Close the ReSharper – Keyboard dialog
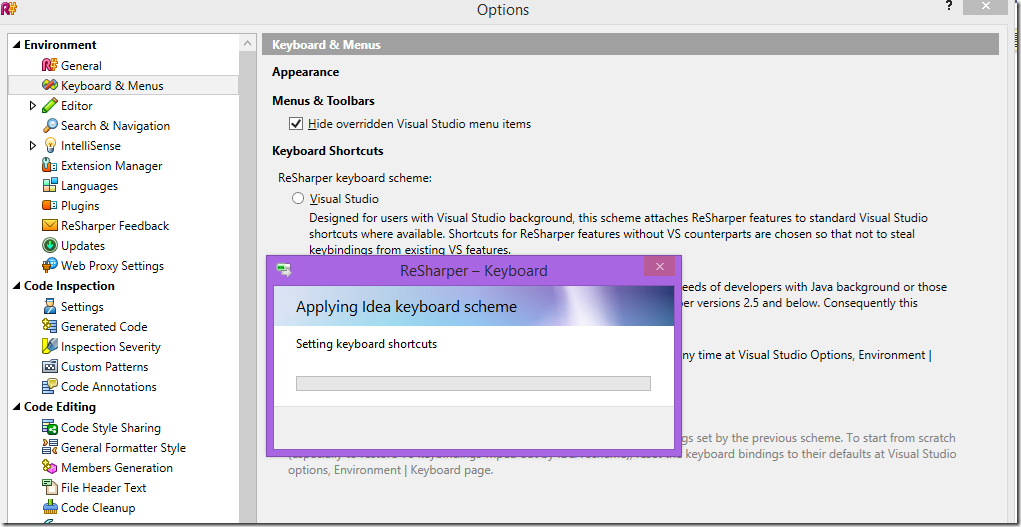1021x527 pixels. (x=660, y=266)
